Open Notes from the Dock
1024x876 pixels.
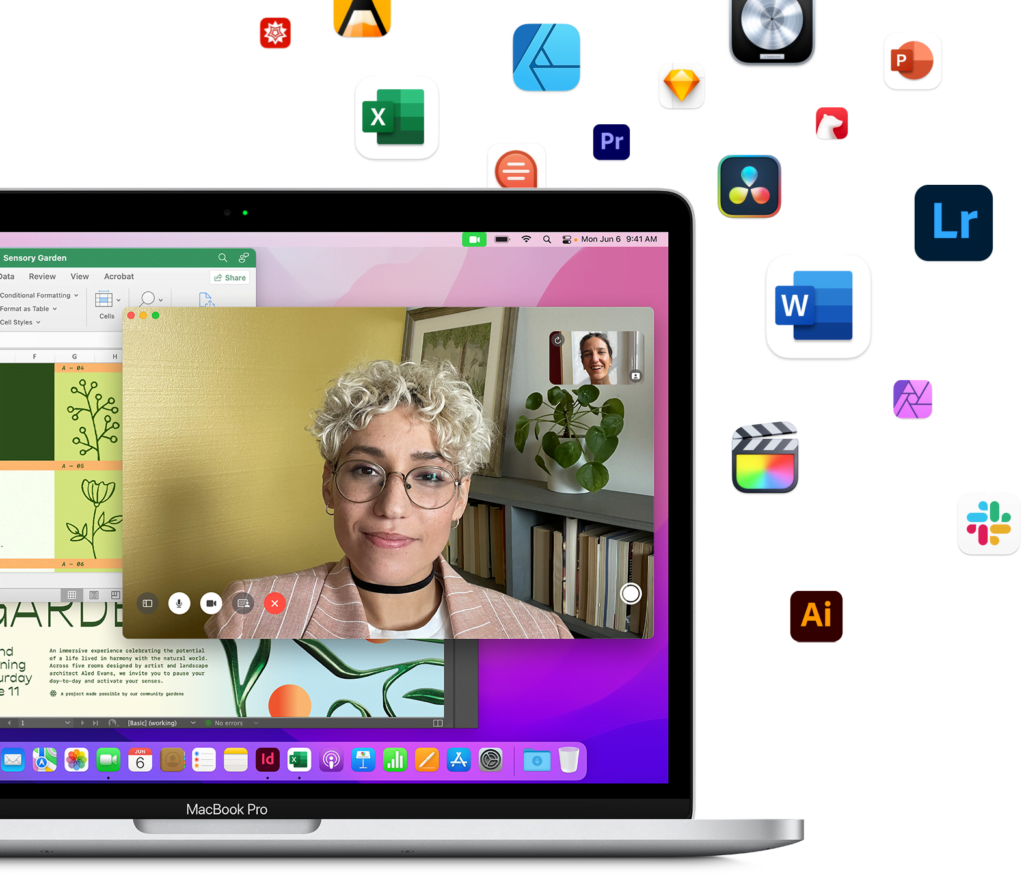click(x=236, y=760)
